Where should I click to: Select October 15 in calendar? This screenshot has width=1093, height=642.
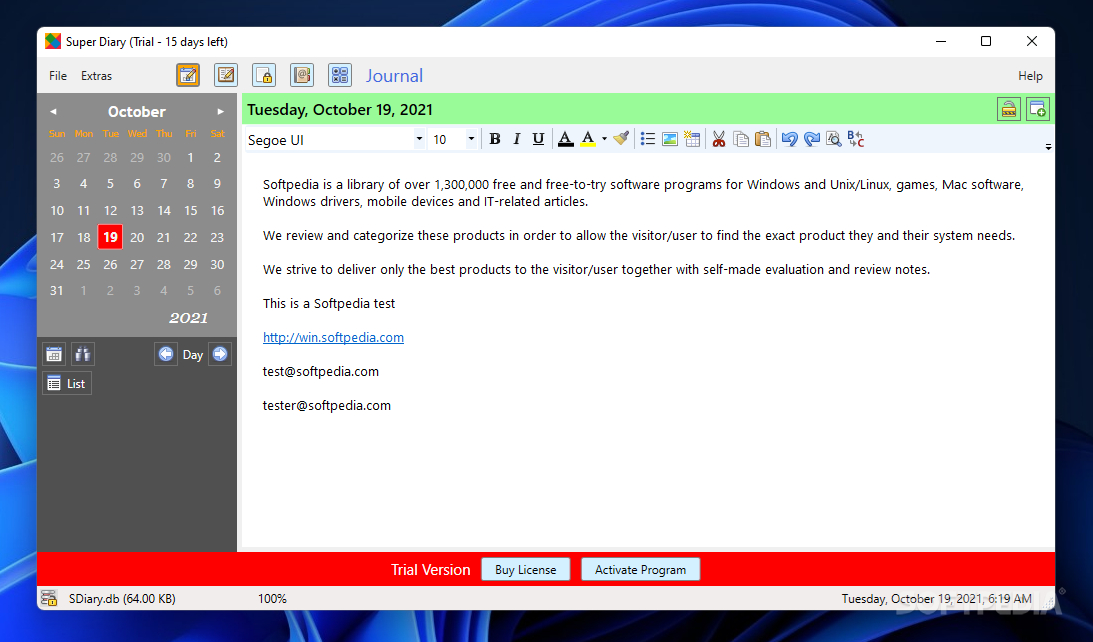coord(190,211)
